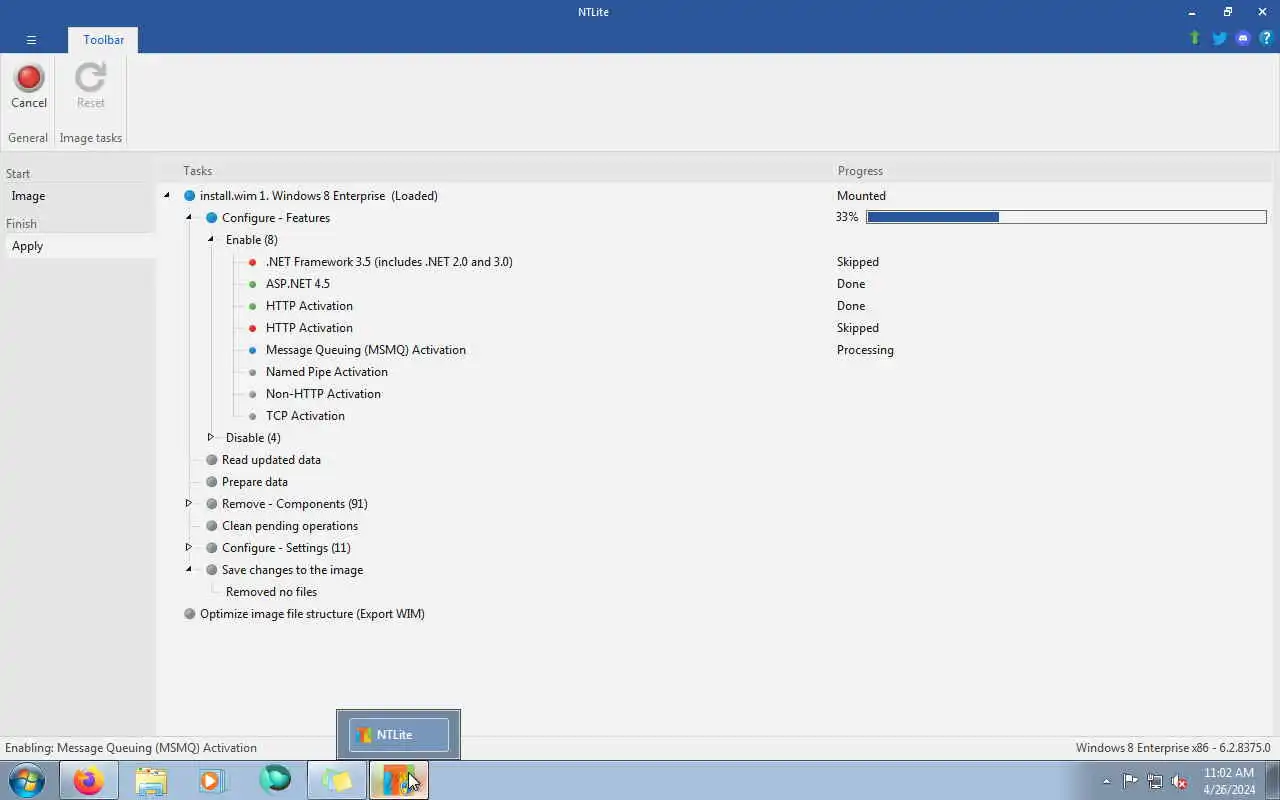Click the Action Center flag tray icon
This screenshot has width=1280, height=800.
click(1130, 781)
